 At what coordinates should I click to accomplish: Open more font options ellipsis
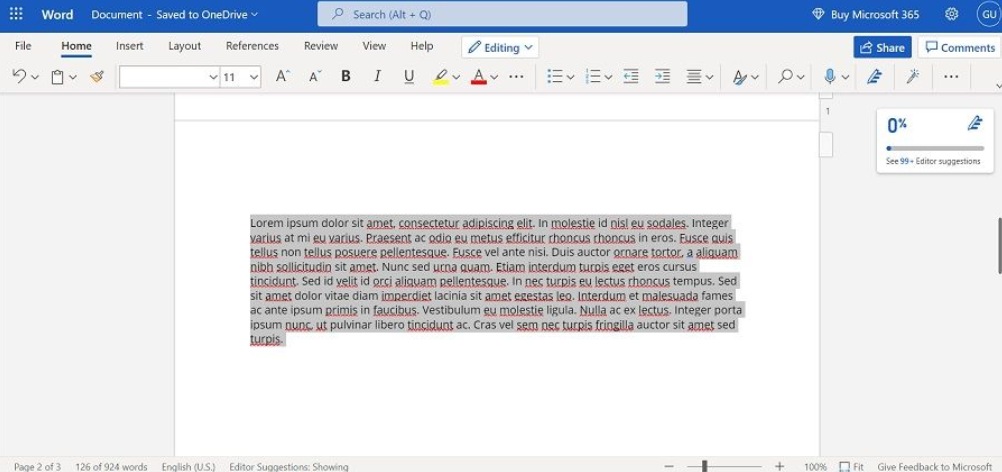click(x=516, y=77)
